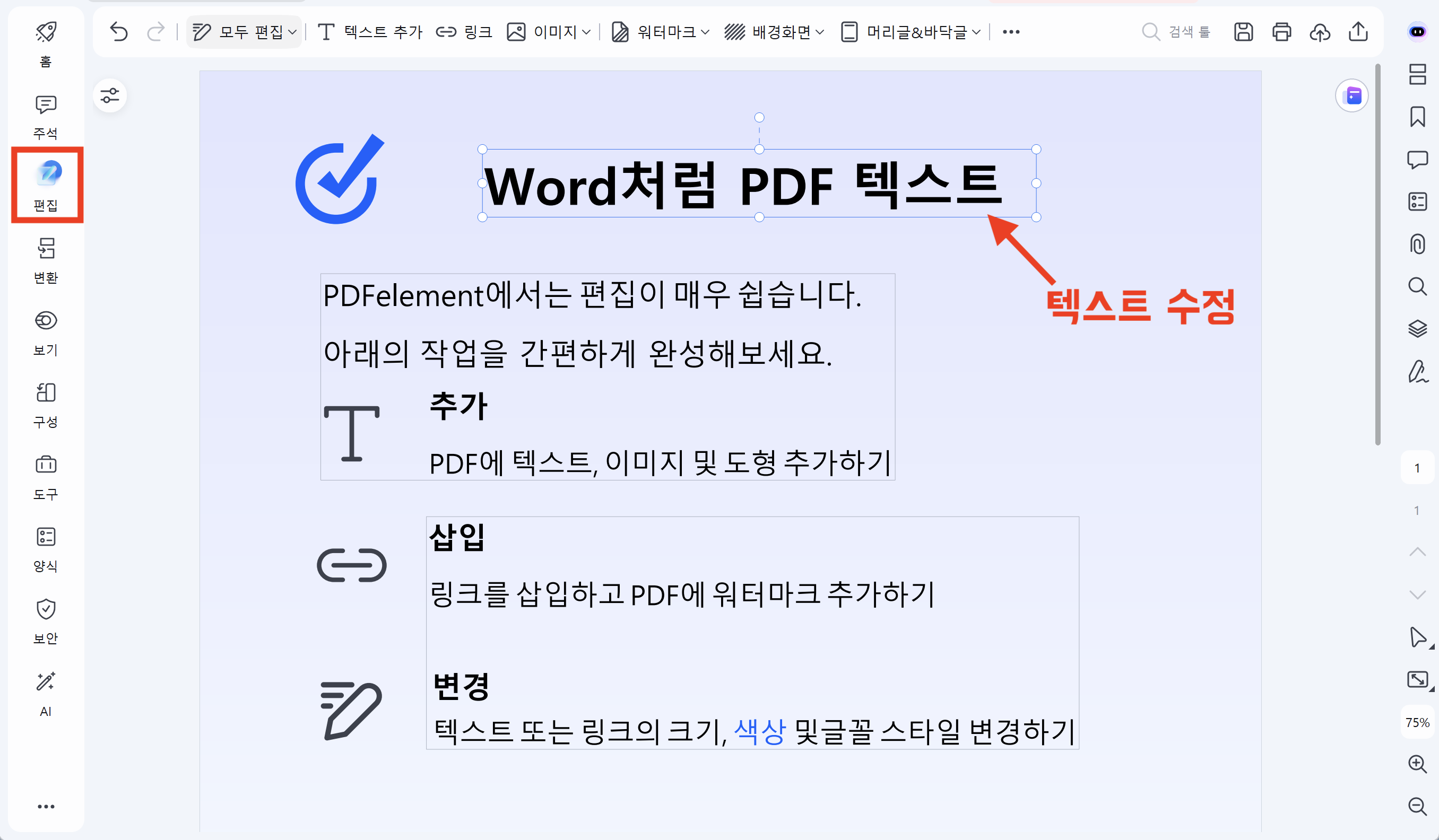Open the signature tool in the right sidebar

pyautogui.click(x=1418, y=371)
